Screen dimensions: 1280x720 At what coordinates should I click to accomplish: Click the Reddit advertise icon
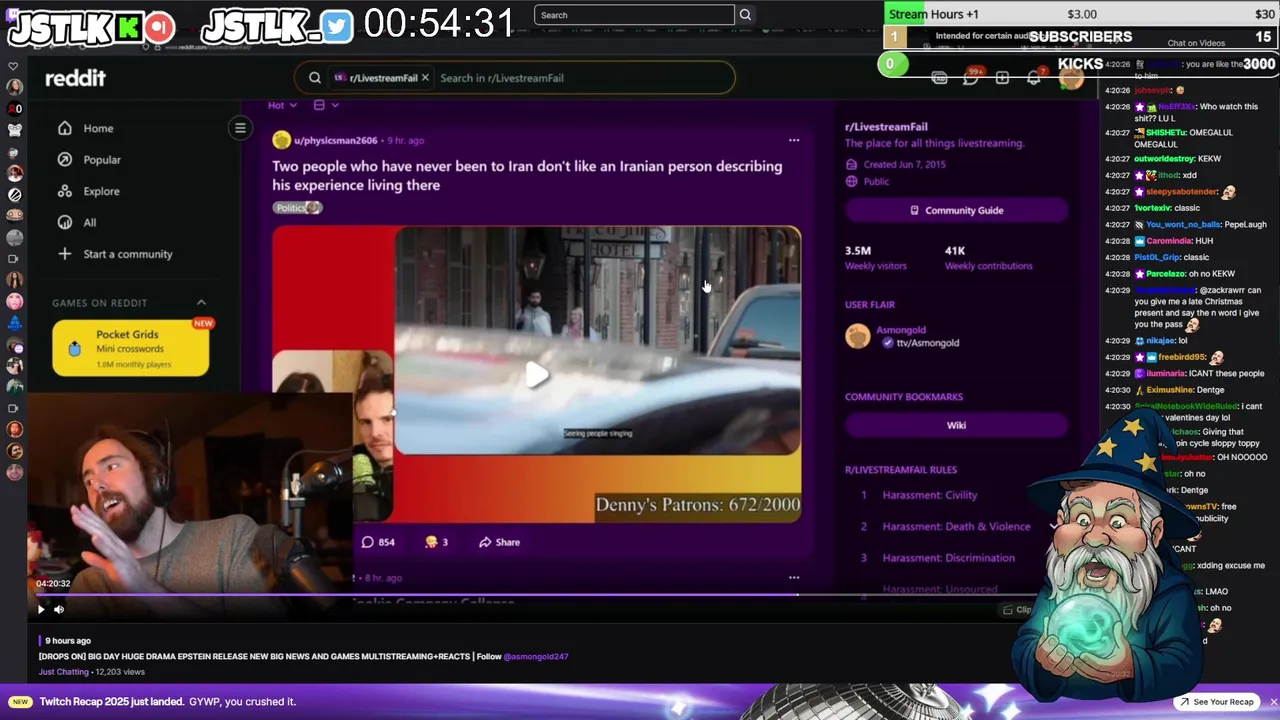939,78
